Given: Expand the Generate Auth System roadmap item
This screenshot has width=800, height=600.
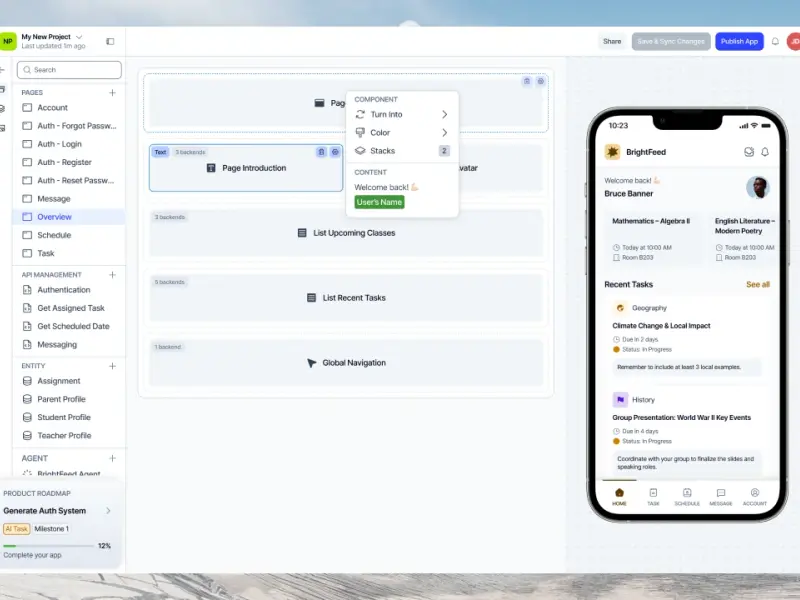Looking at the screenshot, I should tap(108, 511).
